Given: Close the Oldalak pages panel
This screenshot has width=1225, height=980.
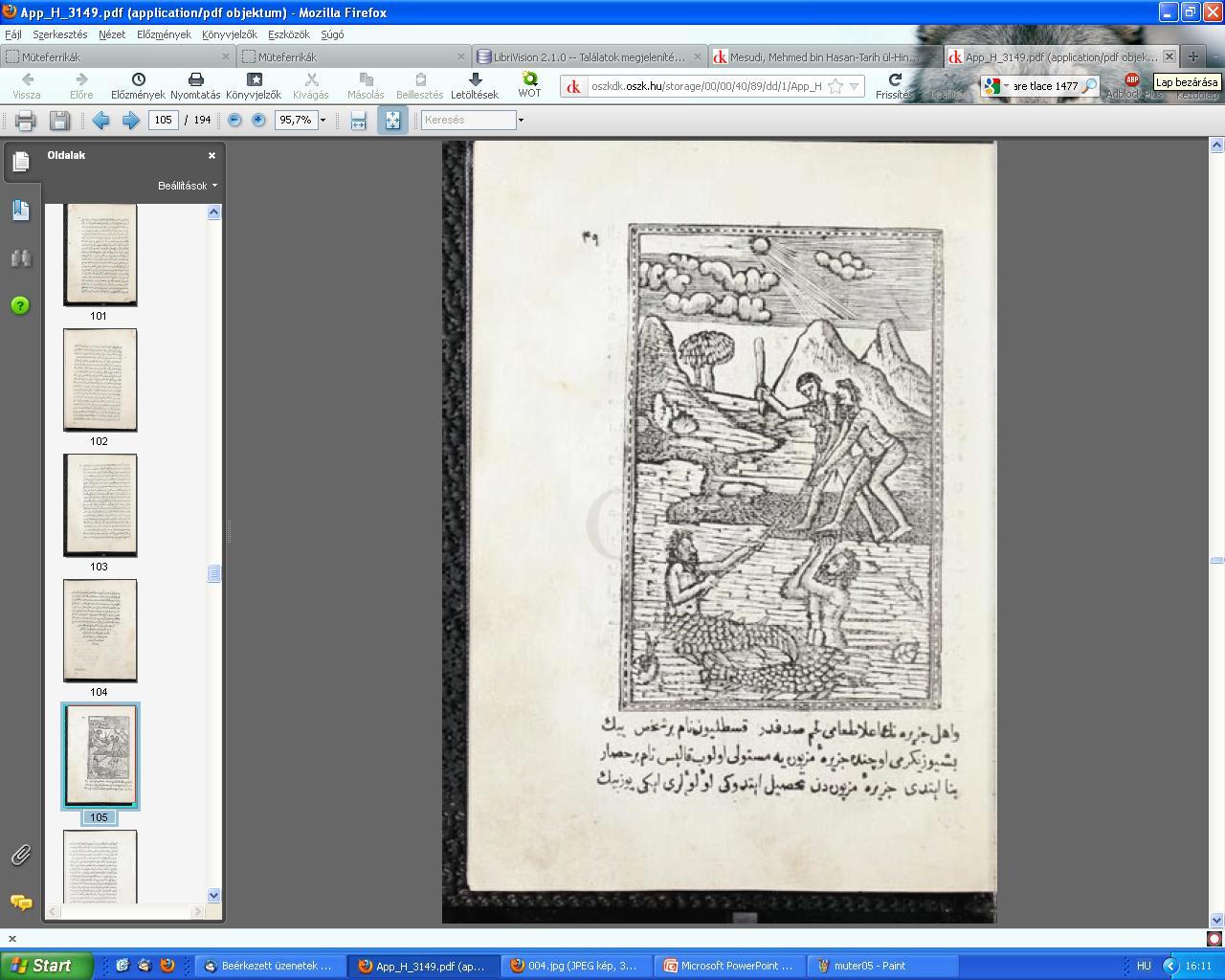Looking at the screenshot, I should pos(212,155).
